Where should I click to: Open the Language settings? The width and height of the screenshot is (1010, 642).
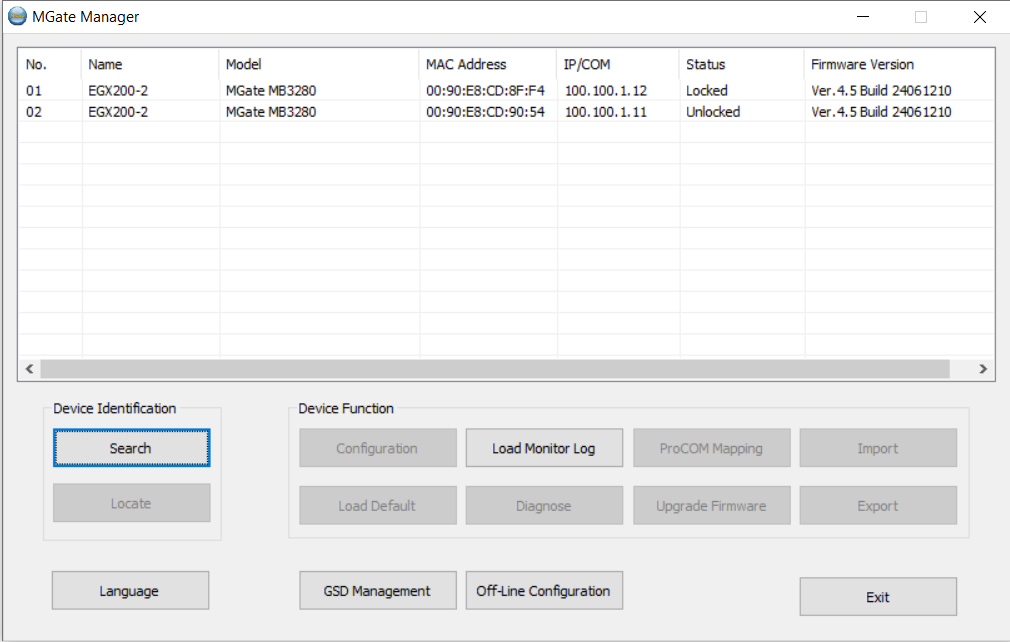tap(130, 590)
